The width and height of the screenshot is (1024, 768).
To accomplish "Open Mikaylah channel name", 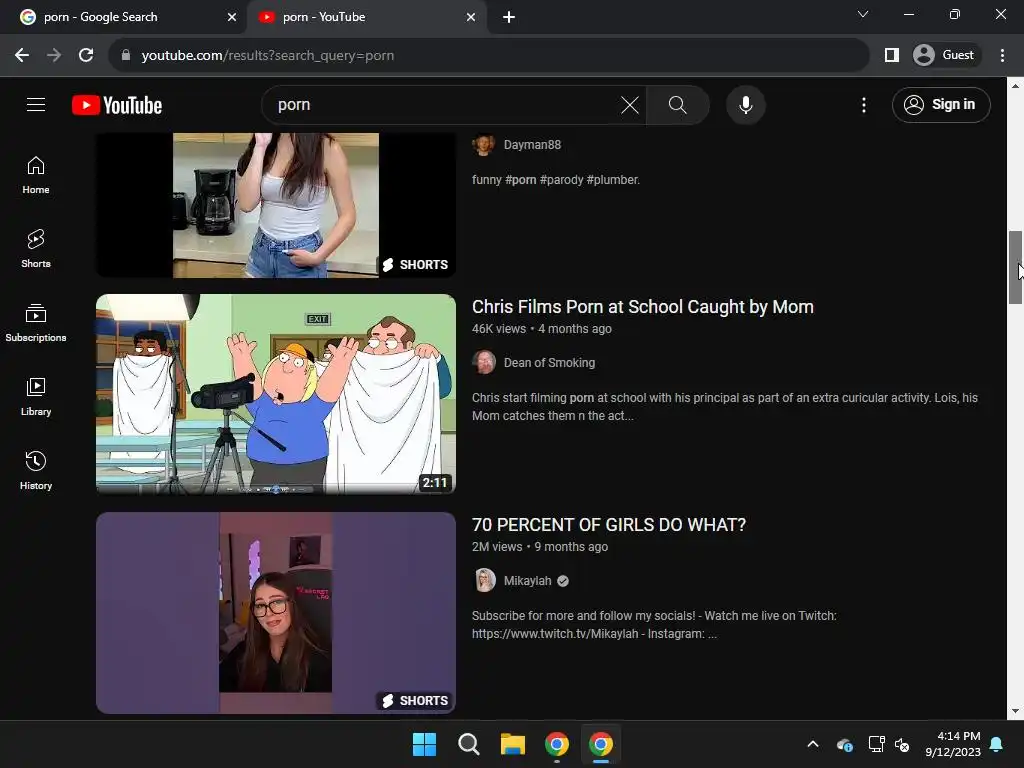I will coord(528,581).
